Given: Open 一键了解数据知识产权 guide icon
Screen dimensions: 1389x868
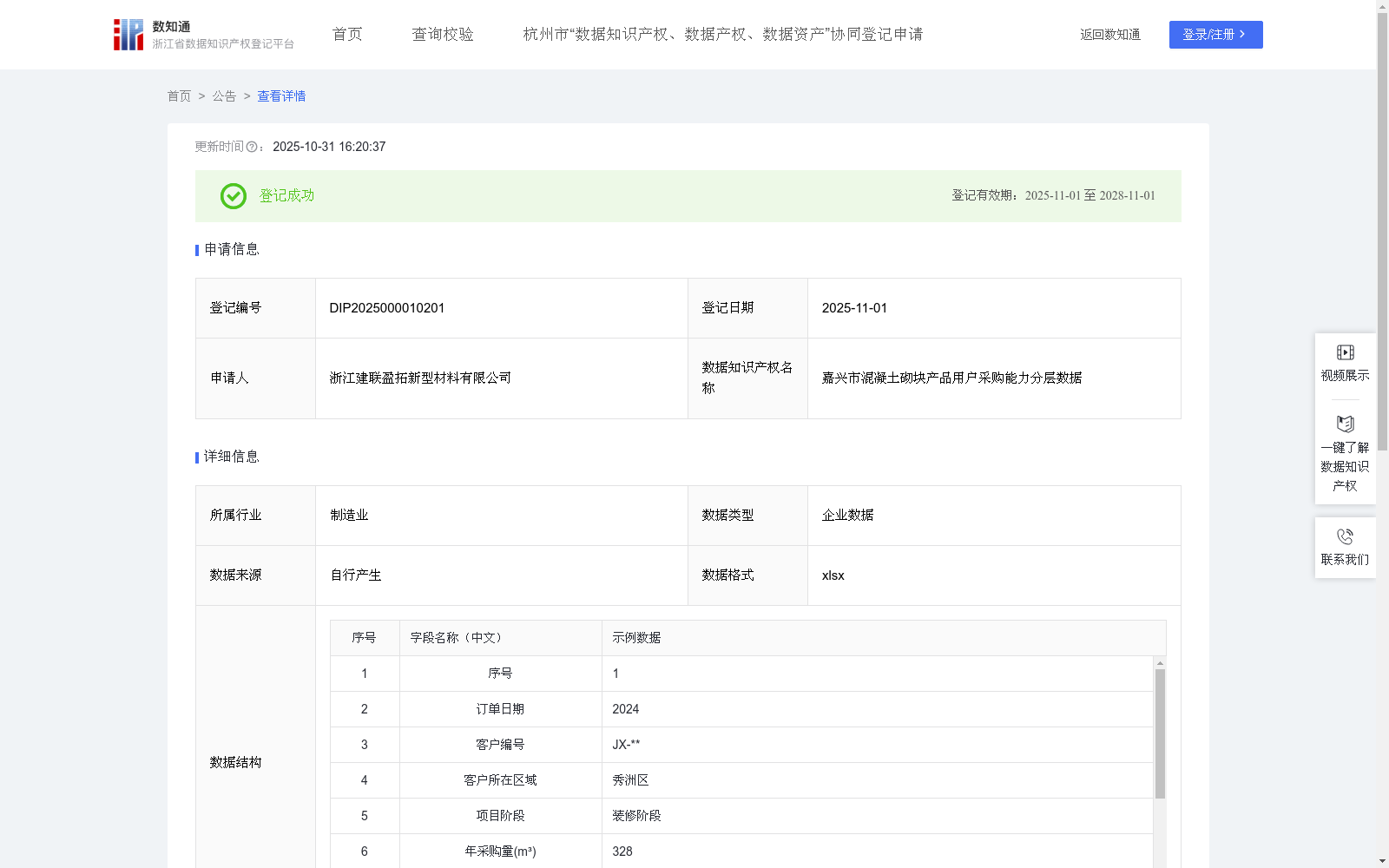Looking at the screenshot, I should pyautogui.click(x=1345, y=424).
